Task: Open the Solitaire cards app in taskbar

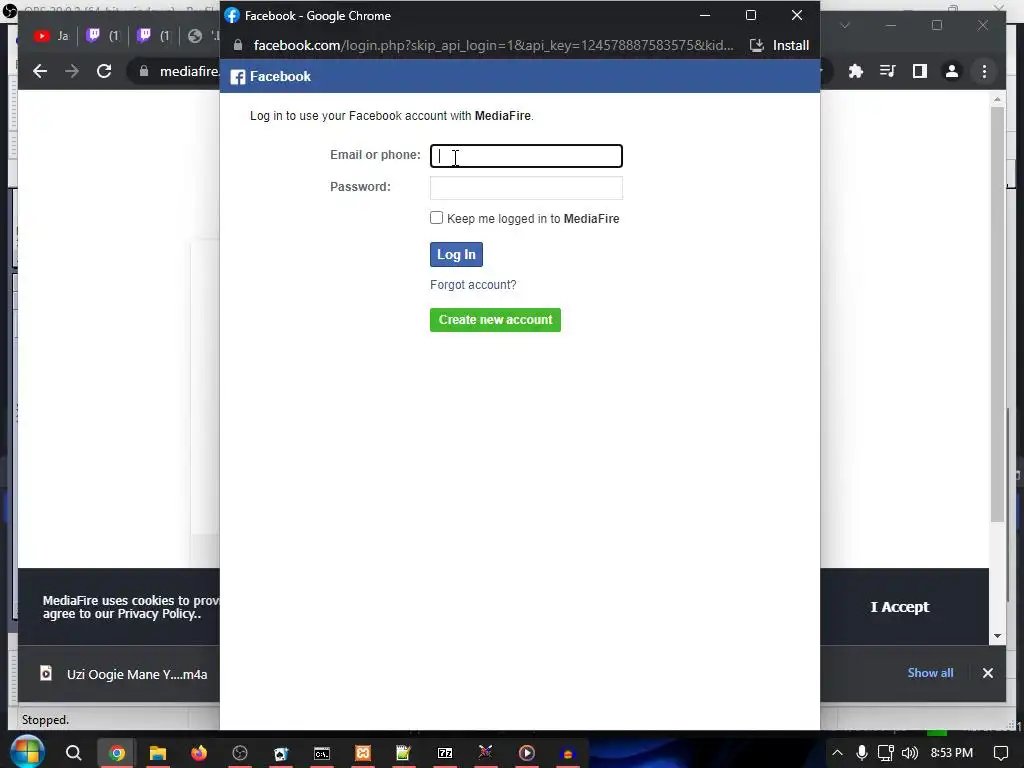Action: 281,753
